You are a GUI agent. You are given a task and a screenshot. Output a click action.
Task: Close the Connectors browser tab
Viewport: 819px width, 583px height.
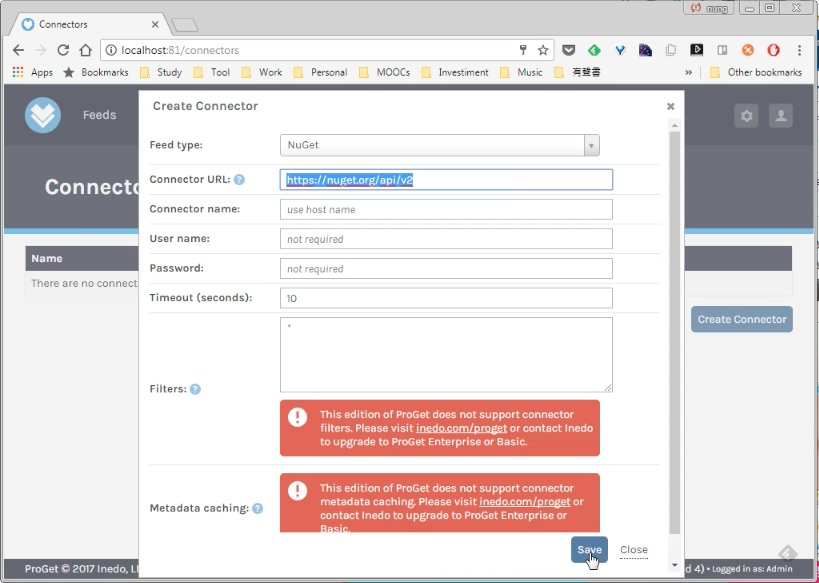click(155, 25)
